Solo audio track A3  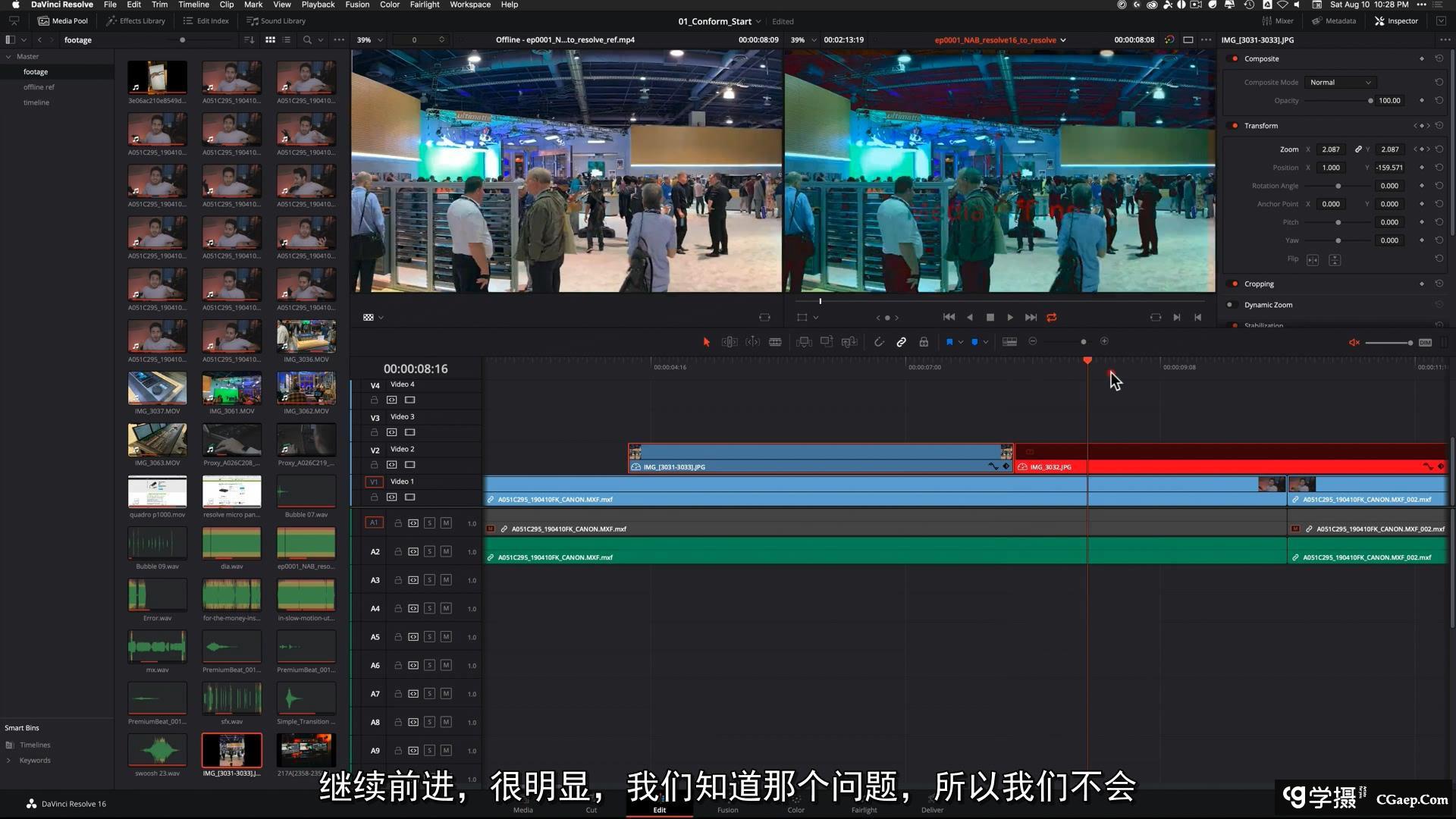coord(429,580)
